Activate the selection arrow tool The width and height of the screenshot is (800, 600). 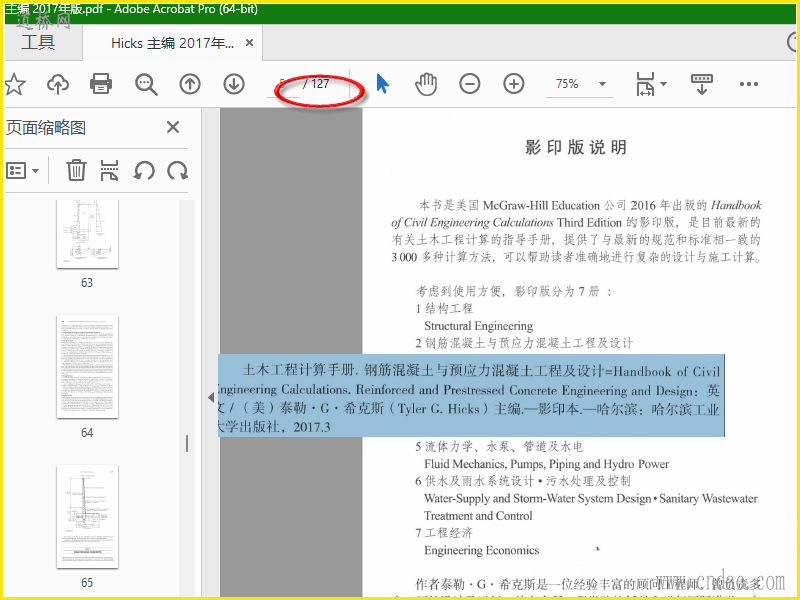tap(382, 84)
